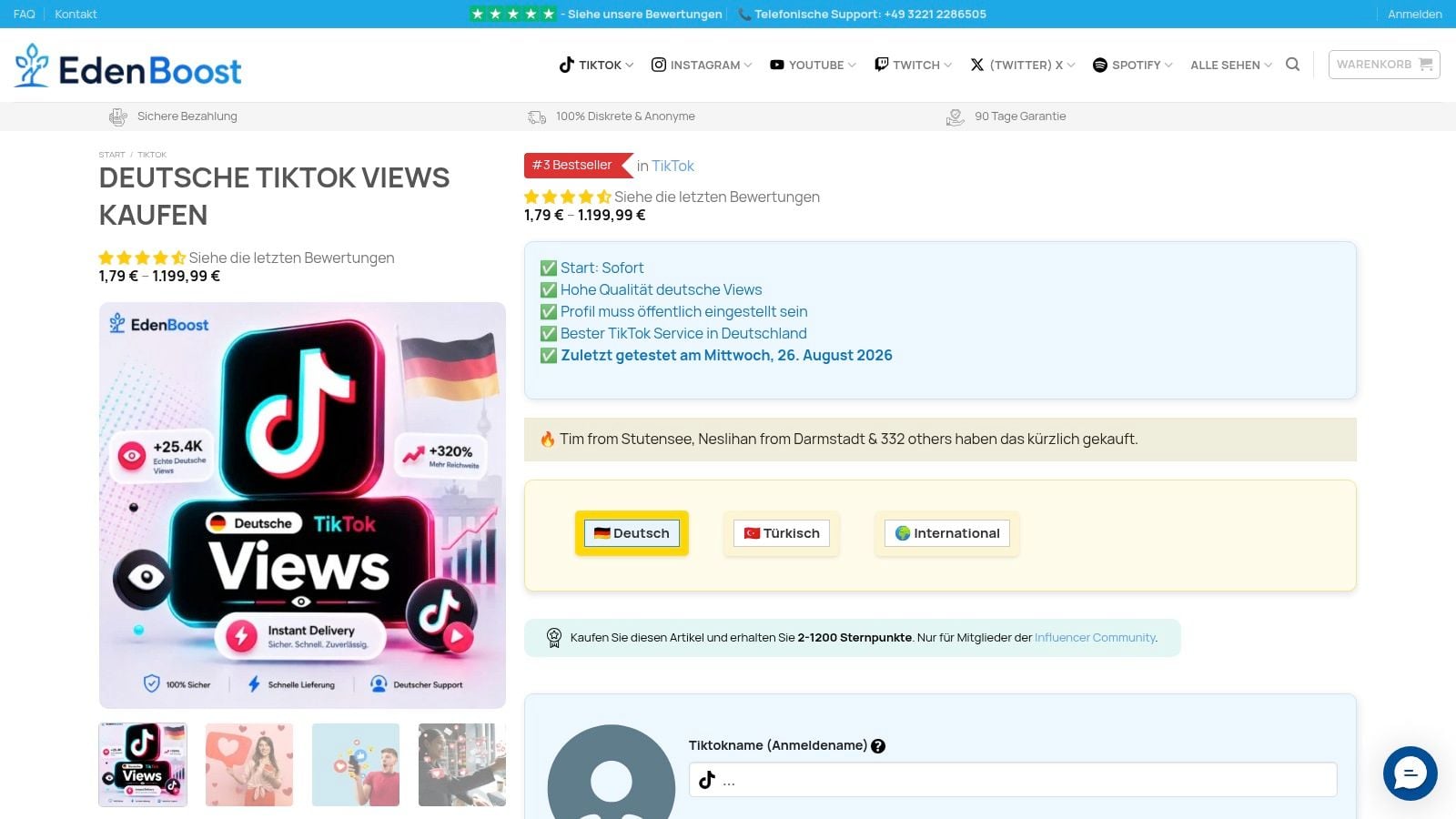Open 'Siehe unsere Bewertungen' in top bar
1456x819 pixels.
point(645,14)
